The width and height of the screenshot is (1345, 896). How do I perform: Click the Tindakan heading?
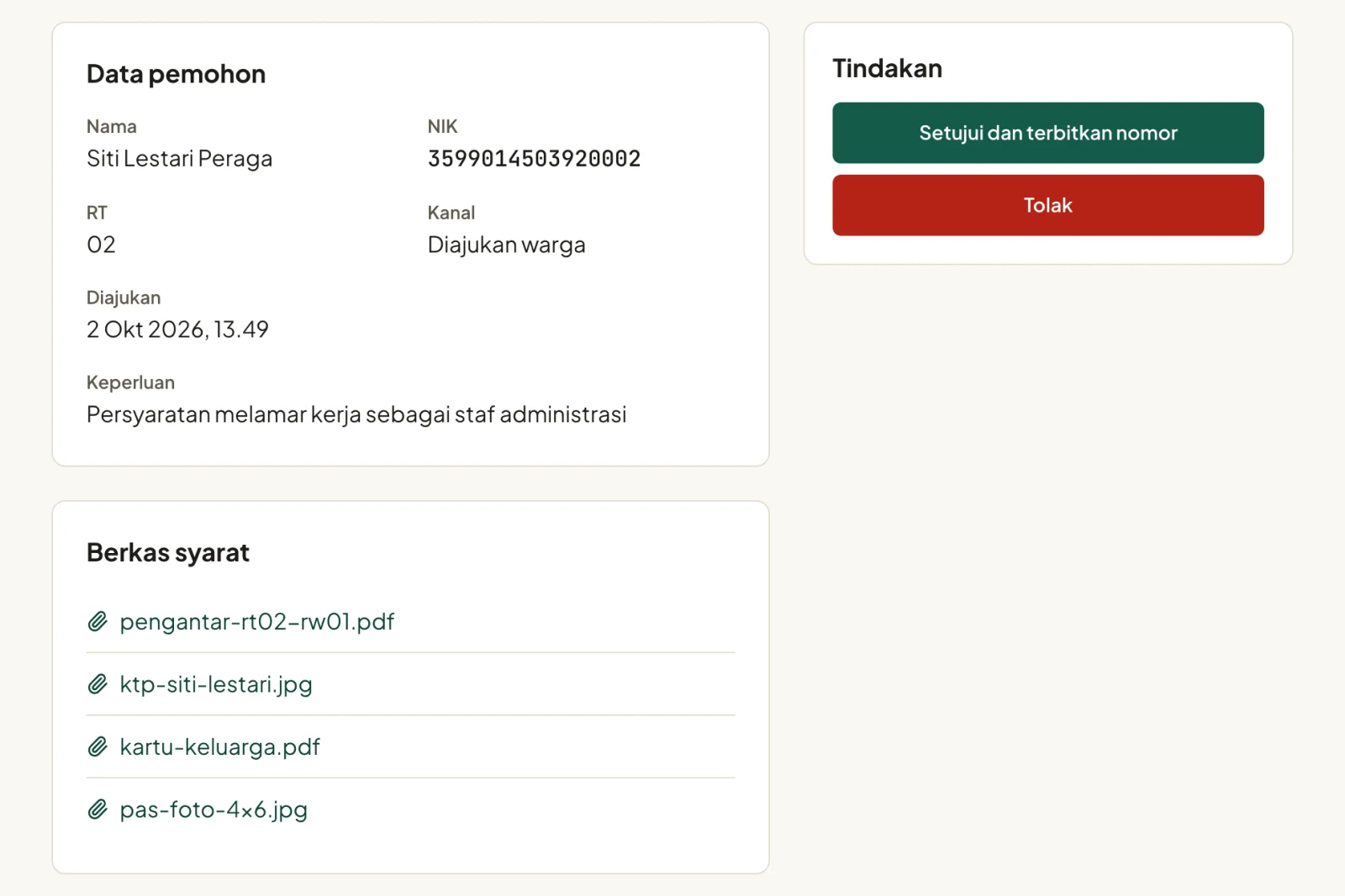coord(887,68)
